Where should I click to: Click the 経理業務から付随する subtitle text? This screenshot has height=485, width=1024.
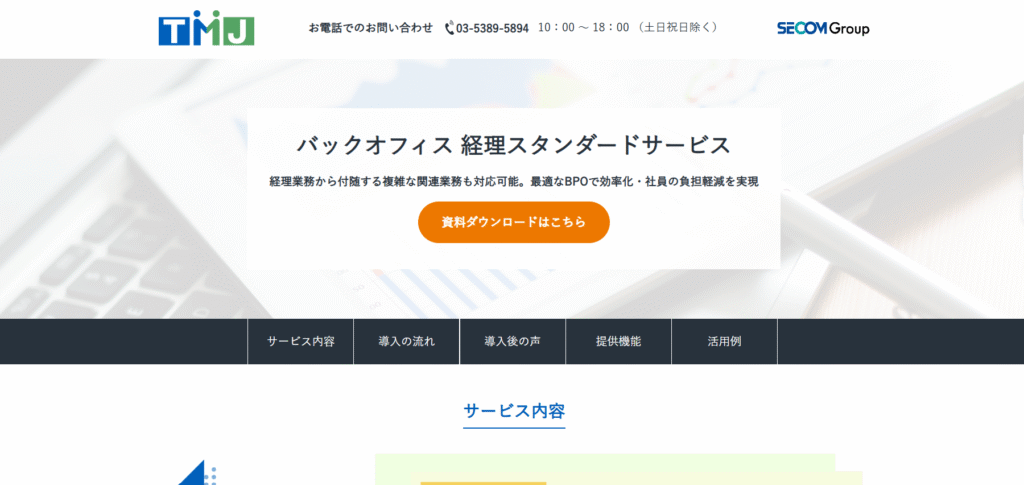pos(513,181)
